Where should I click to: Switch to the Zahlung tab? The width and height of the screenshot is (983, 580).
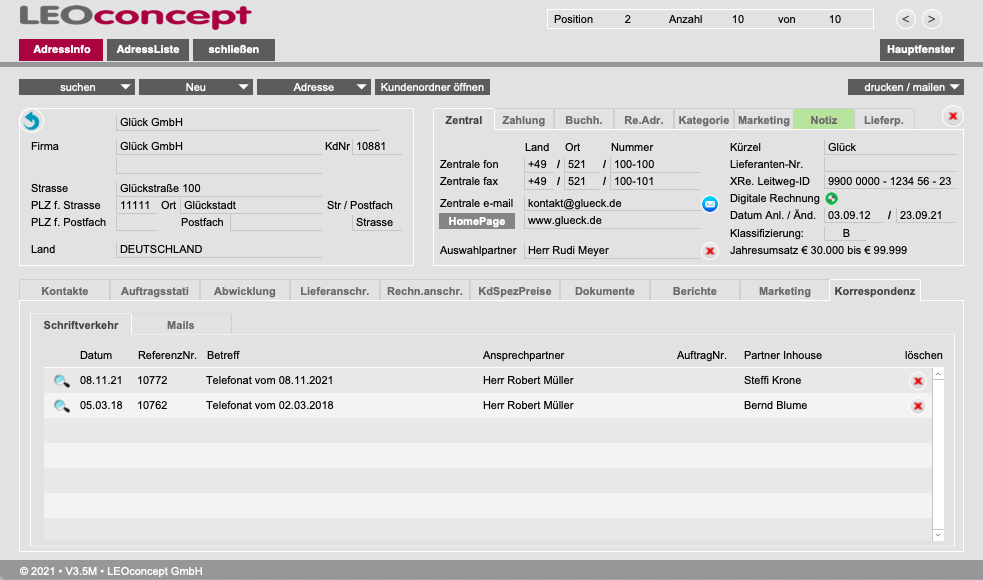(x=524, y=120)
